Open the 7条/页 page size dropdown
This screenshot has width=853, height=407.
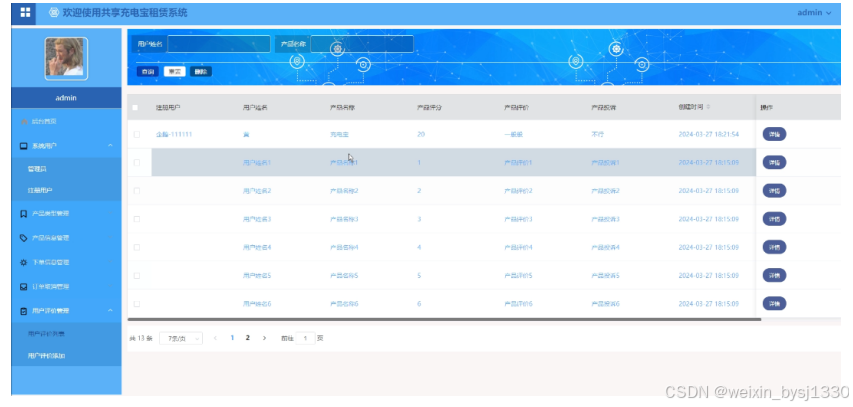[181, 338]
